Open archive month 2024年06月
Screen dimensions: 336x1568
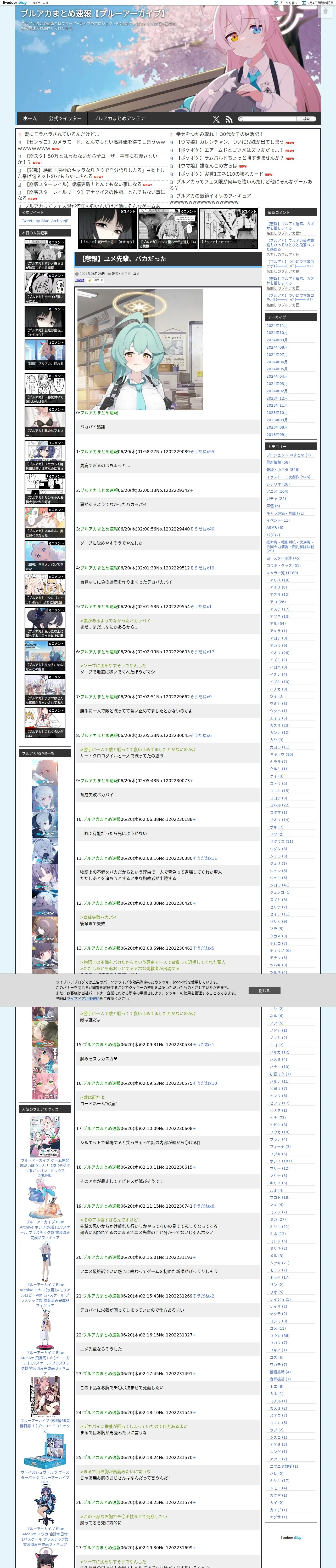pos(277,362)
